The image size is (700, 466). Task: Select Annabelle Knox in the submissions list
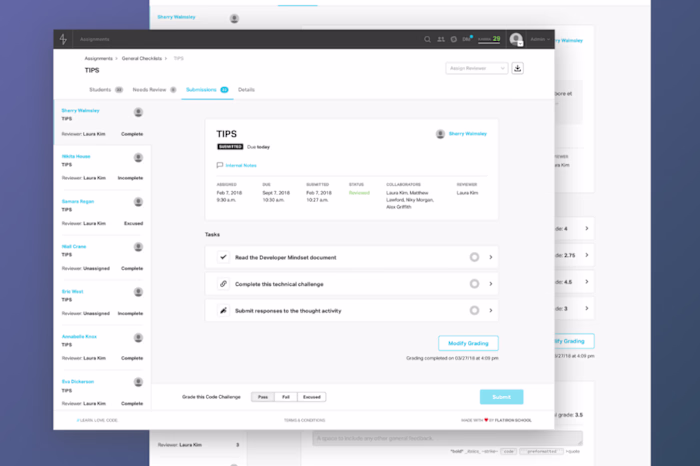(102, 347)
